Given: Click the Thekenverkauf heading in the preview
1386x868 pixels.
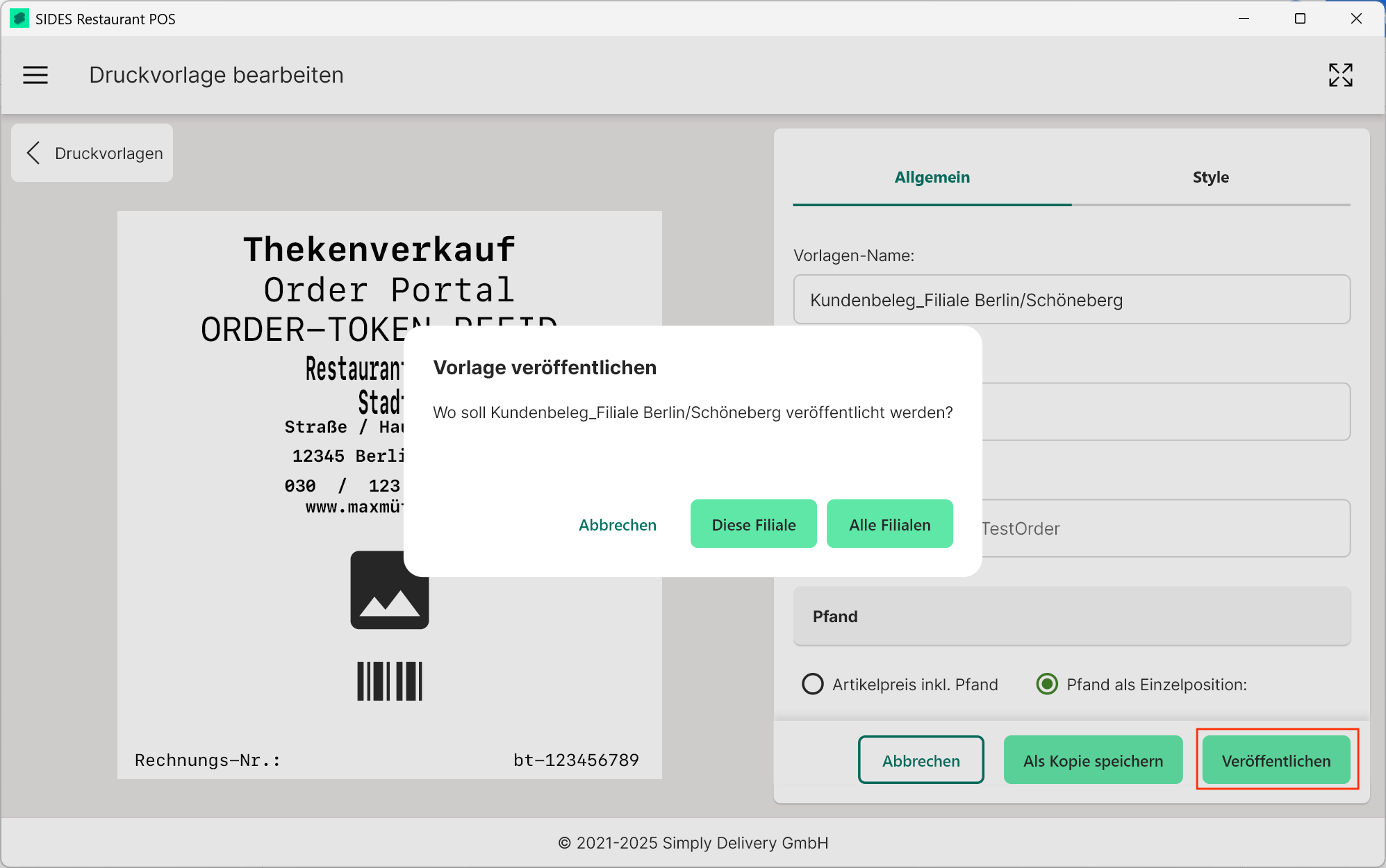Looking at the screenshot, I should 379,249.
